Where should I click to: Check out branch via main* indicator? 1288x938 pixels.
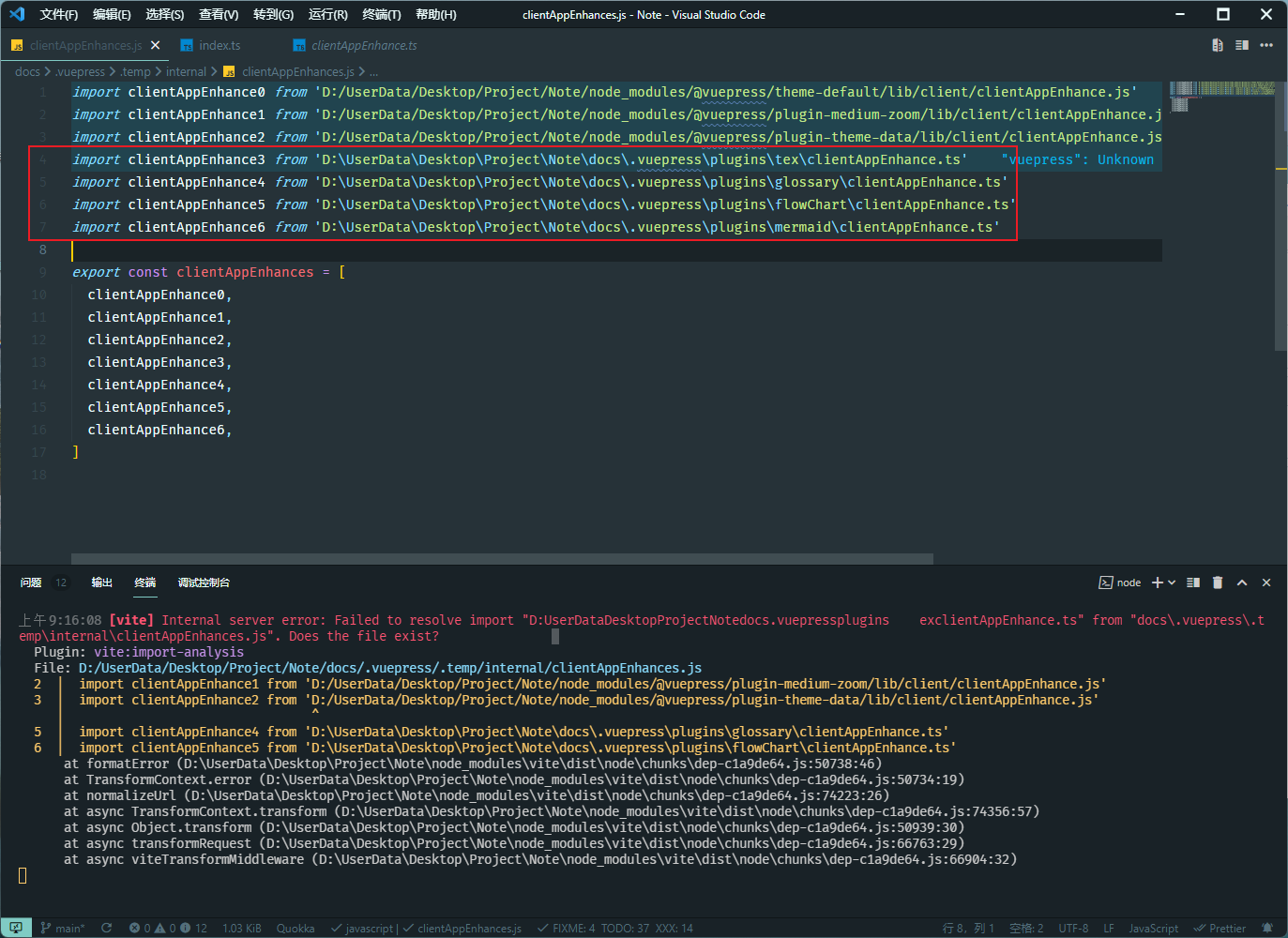(x=63, y=928)
